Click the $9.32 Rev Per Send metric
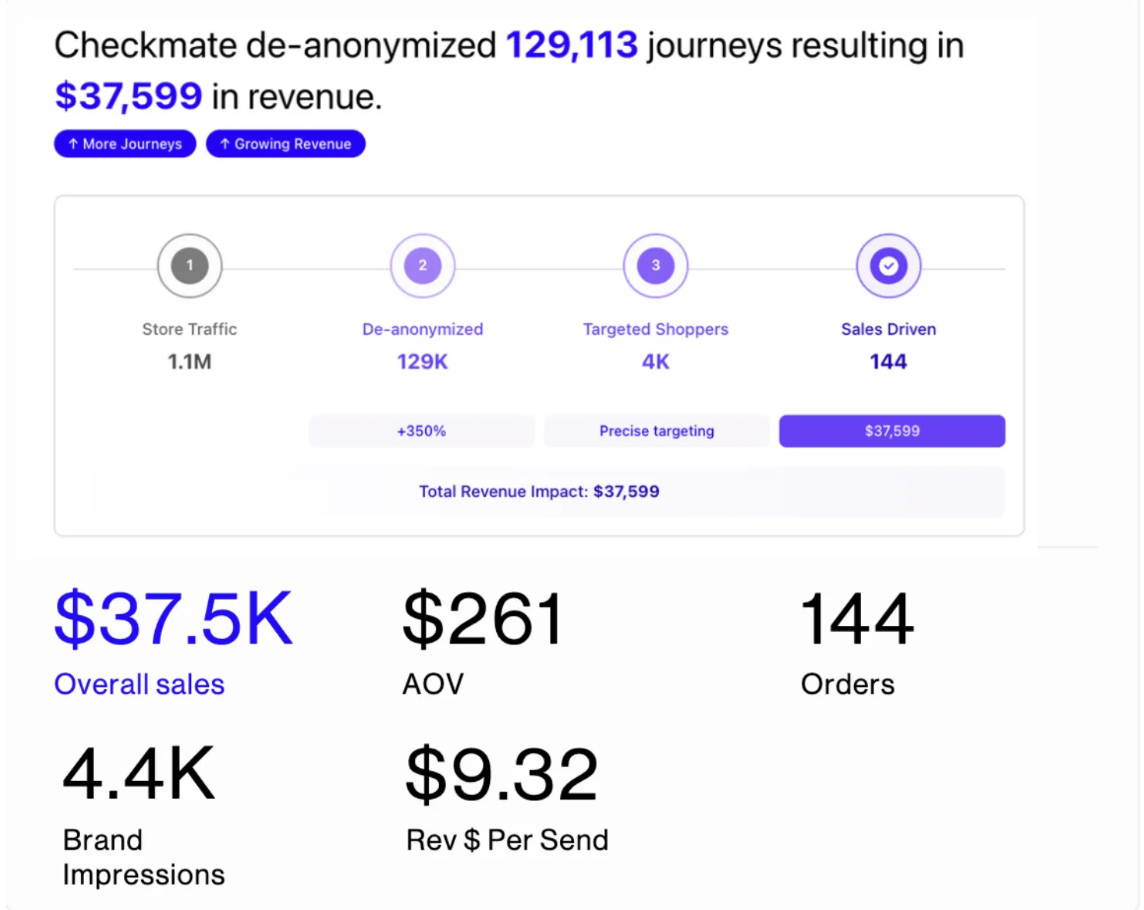 [x=501, y=776]
